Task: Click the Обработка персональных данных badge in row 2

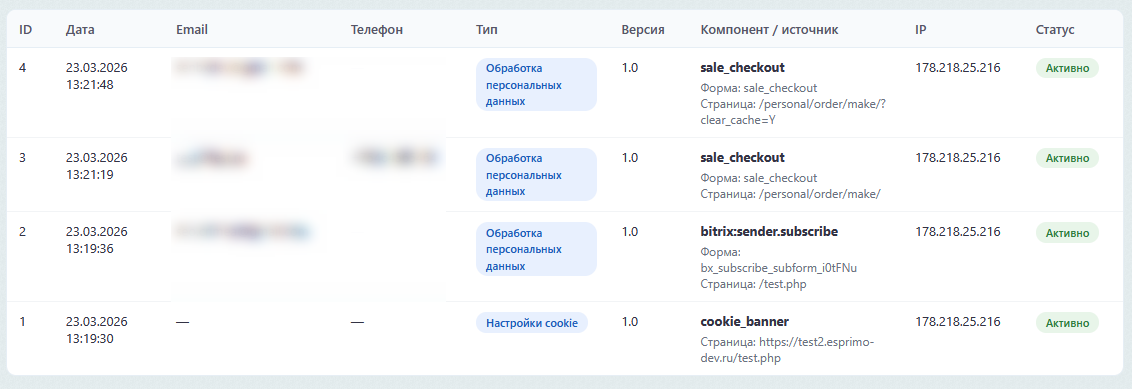Action: [536, 249]
